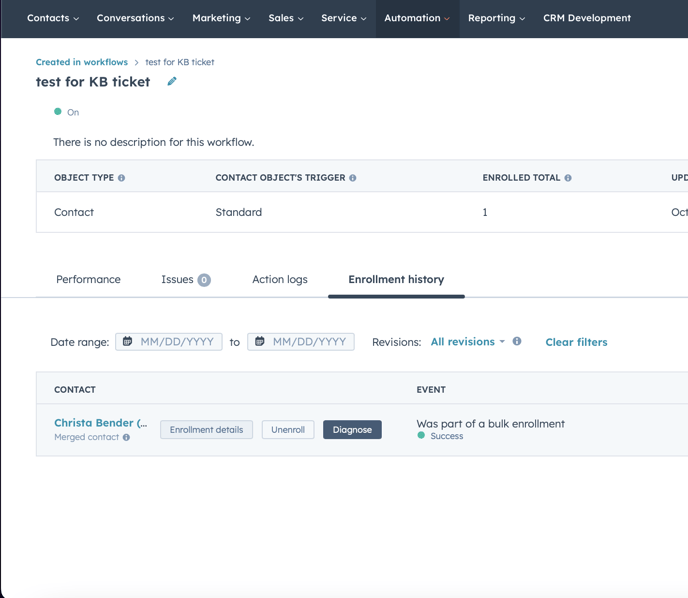Click info icon next to Contact Object's Trigger

352,178
